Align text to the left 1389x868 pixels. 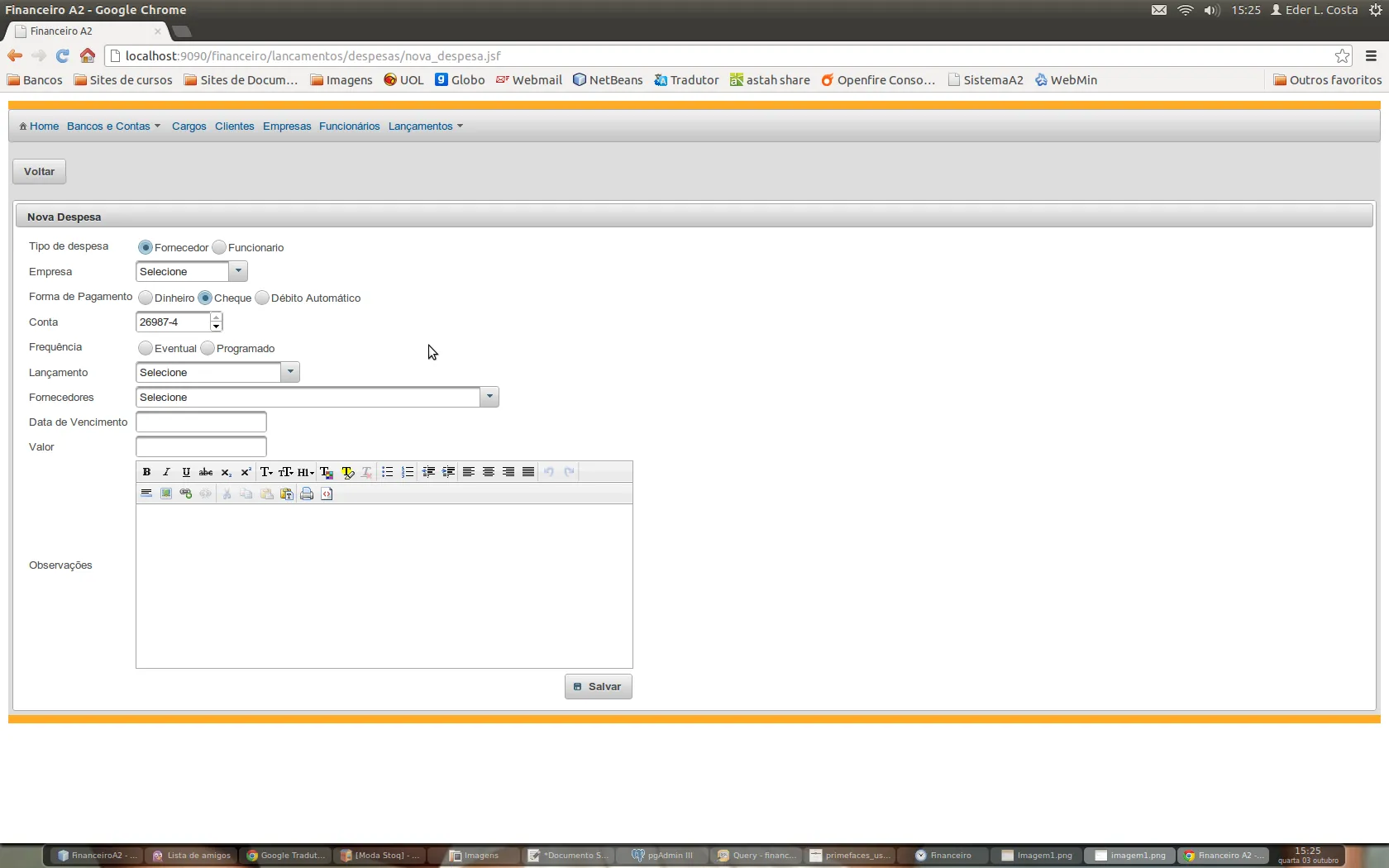(469, 472)
